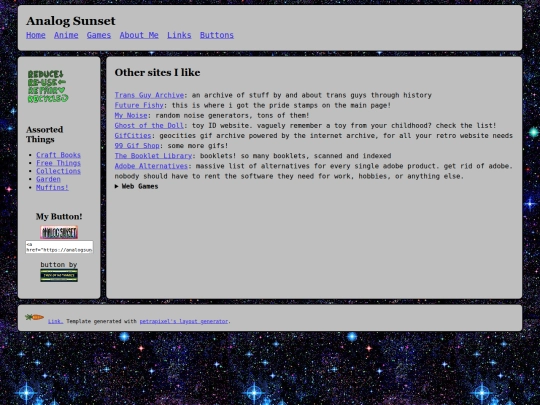Open the Links nav item
540x405 pixels.
coord(179,35)
